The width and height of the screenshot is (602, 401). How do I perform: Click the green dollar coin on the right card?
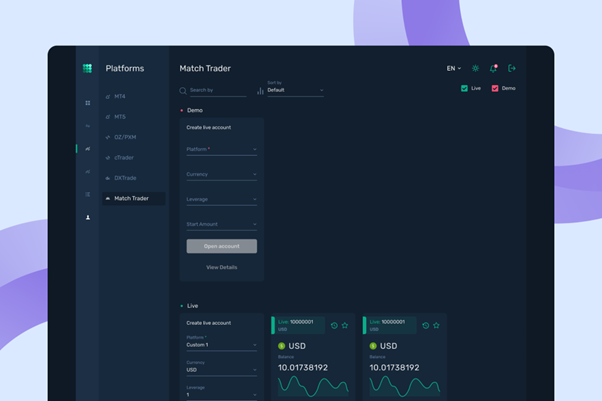[373, 346]
